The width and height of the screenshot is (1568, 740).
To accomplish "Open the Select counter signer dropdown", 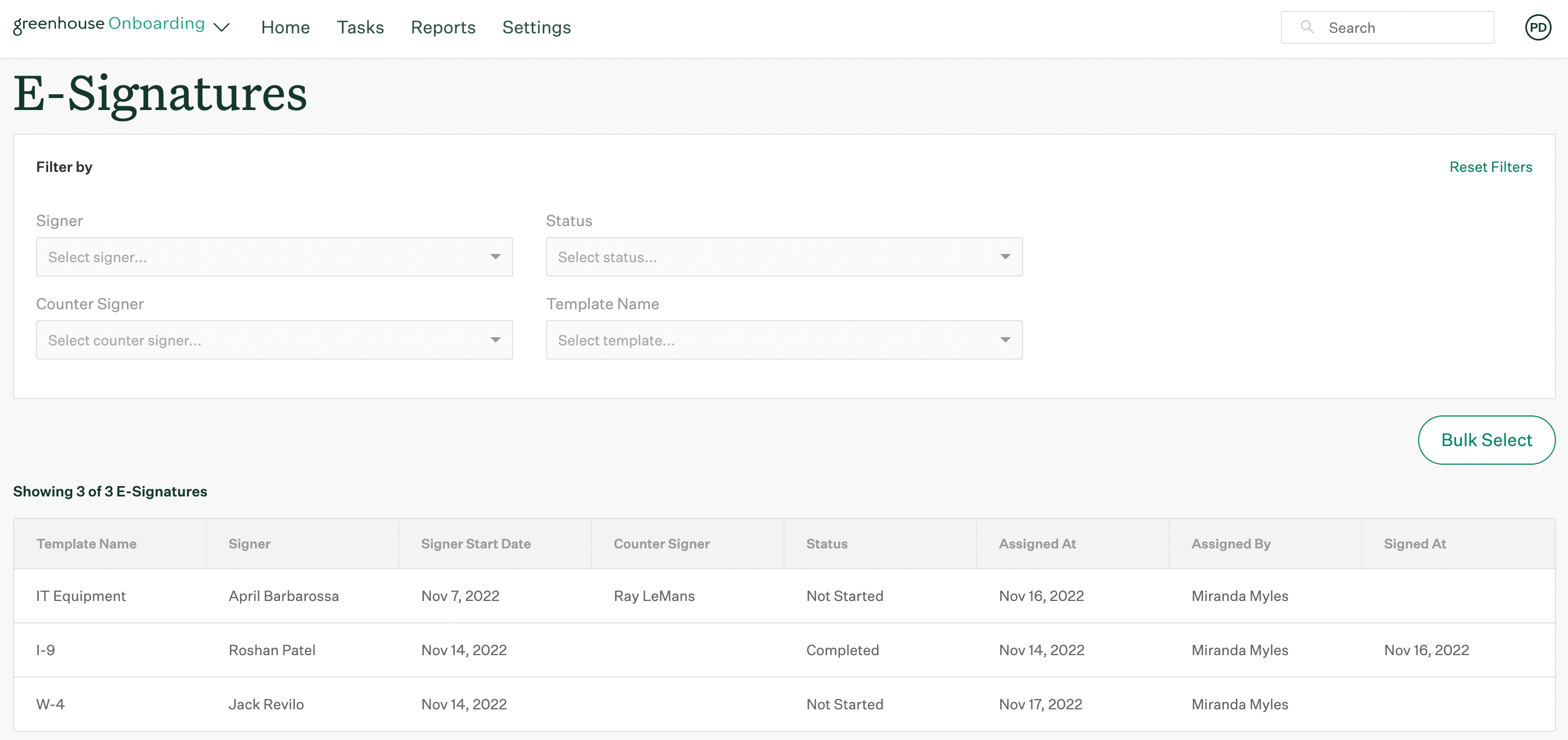I will point(274,340).
